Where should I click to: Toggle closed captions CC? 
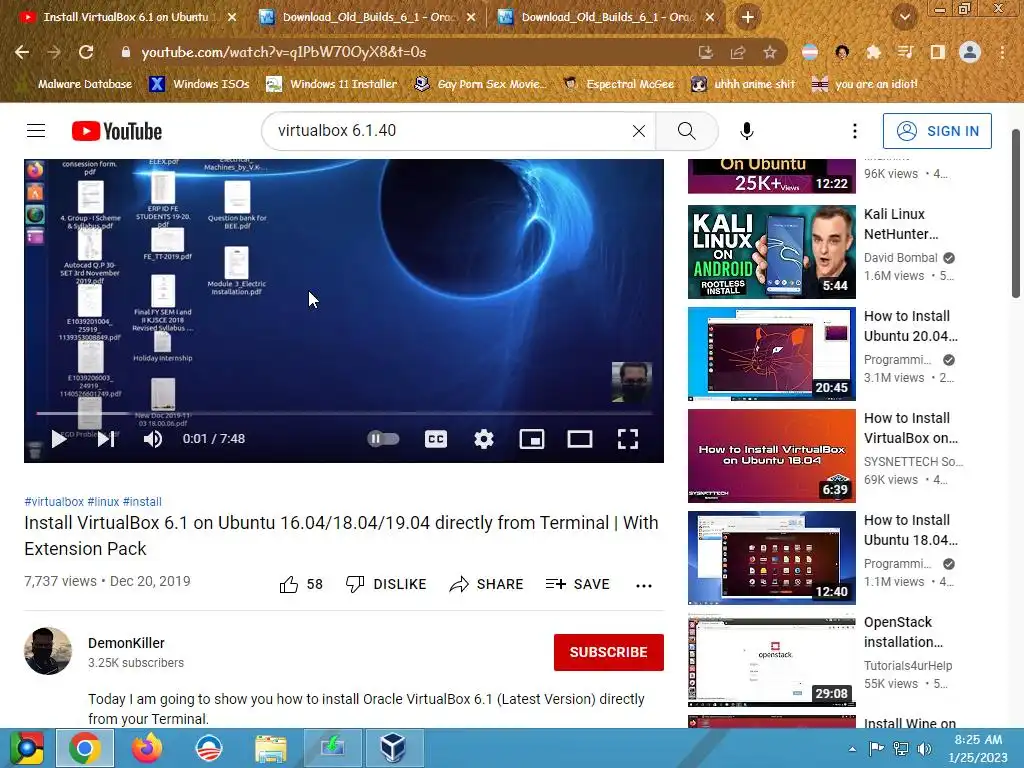(x=436, y=439)
